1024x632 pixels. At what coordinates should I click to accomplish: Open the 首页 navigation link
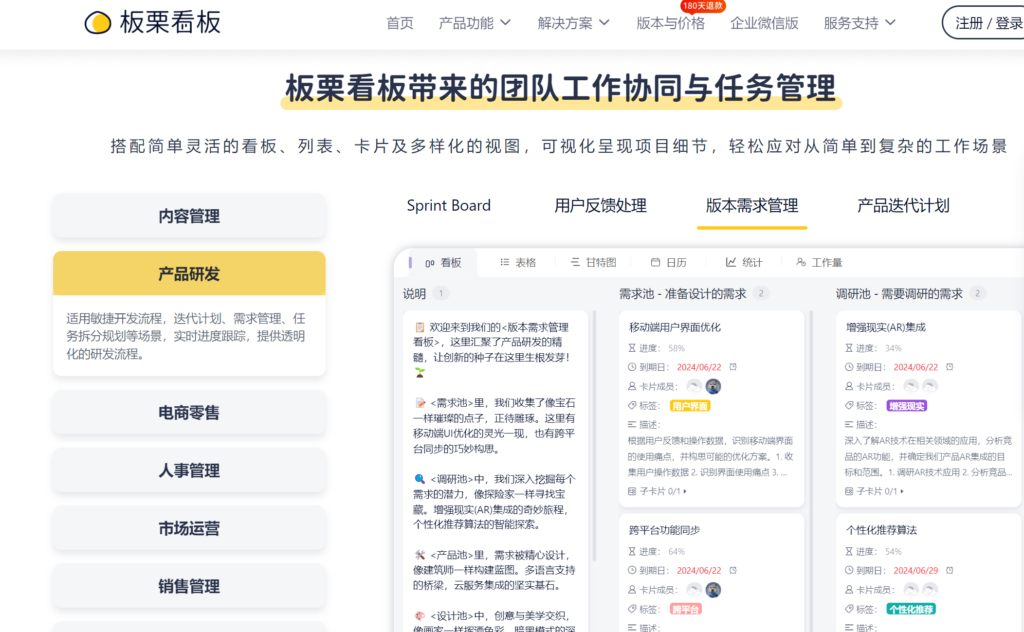399,22
